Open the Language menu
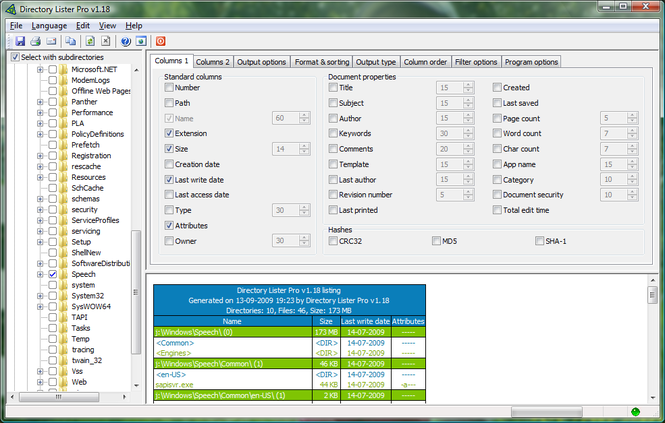 (49, 26)
